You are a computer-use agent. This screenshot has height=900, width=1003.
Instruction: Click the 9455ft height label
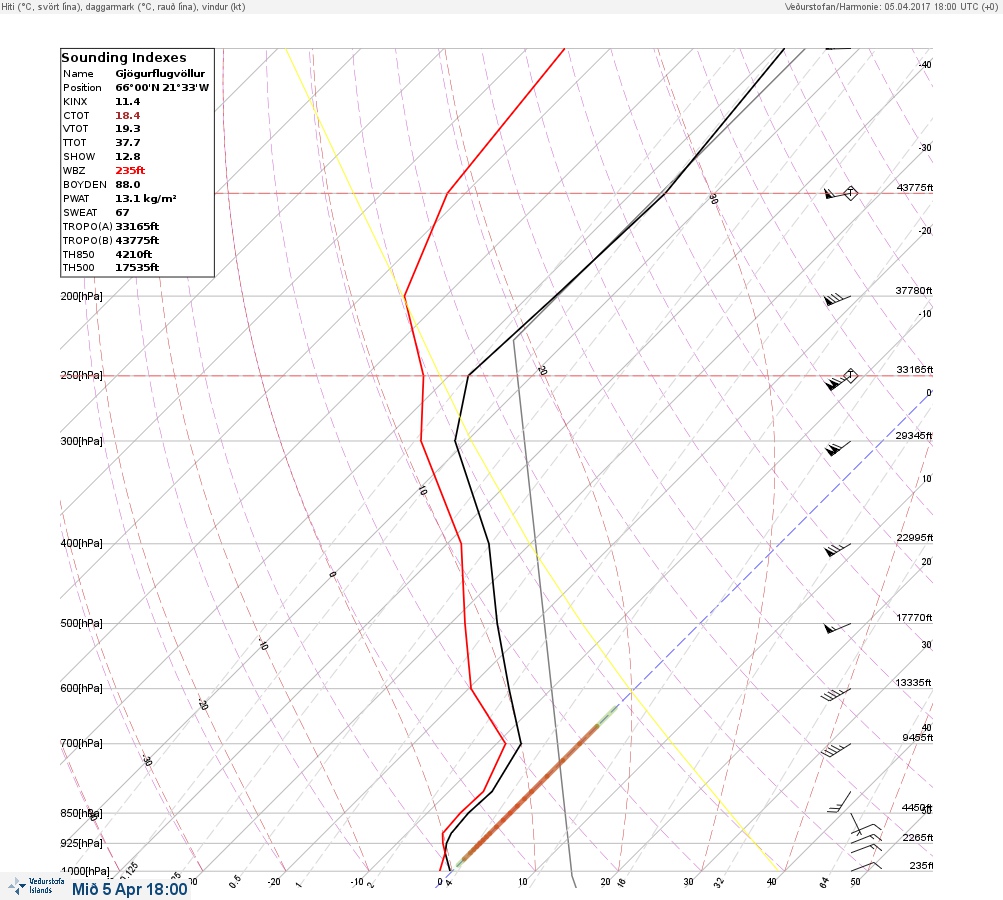pyautogui.click(x=917, y=738)
